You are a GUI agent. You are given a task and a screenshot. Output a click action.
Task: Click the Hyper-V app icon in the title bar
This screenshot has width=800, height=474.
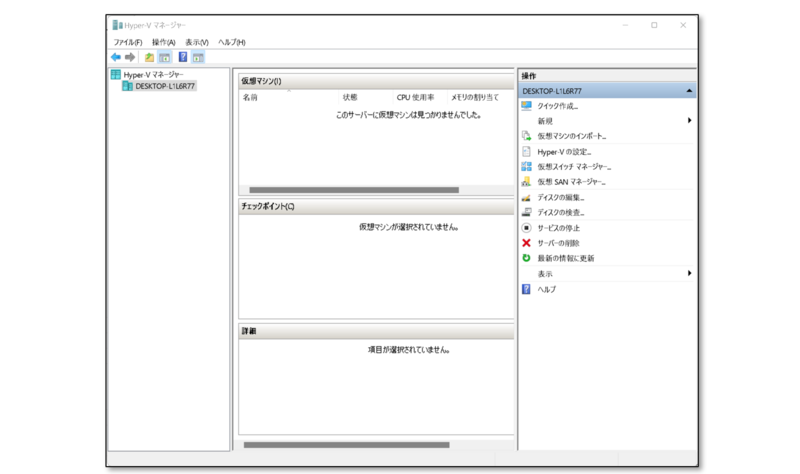pos(117,25)
